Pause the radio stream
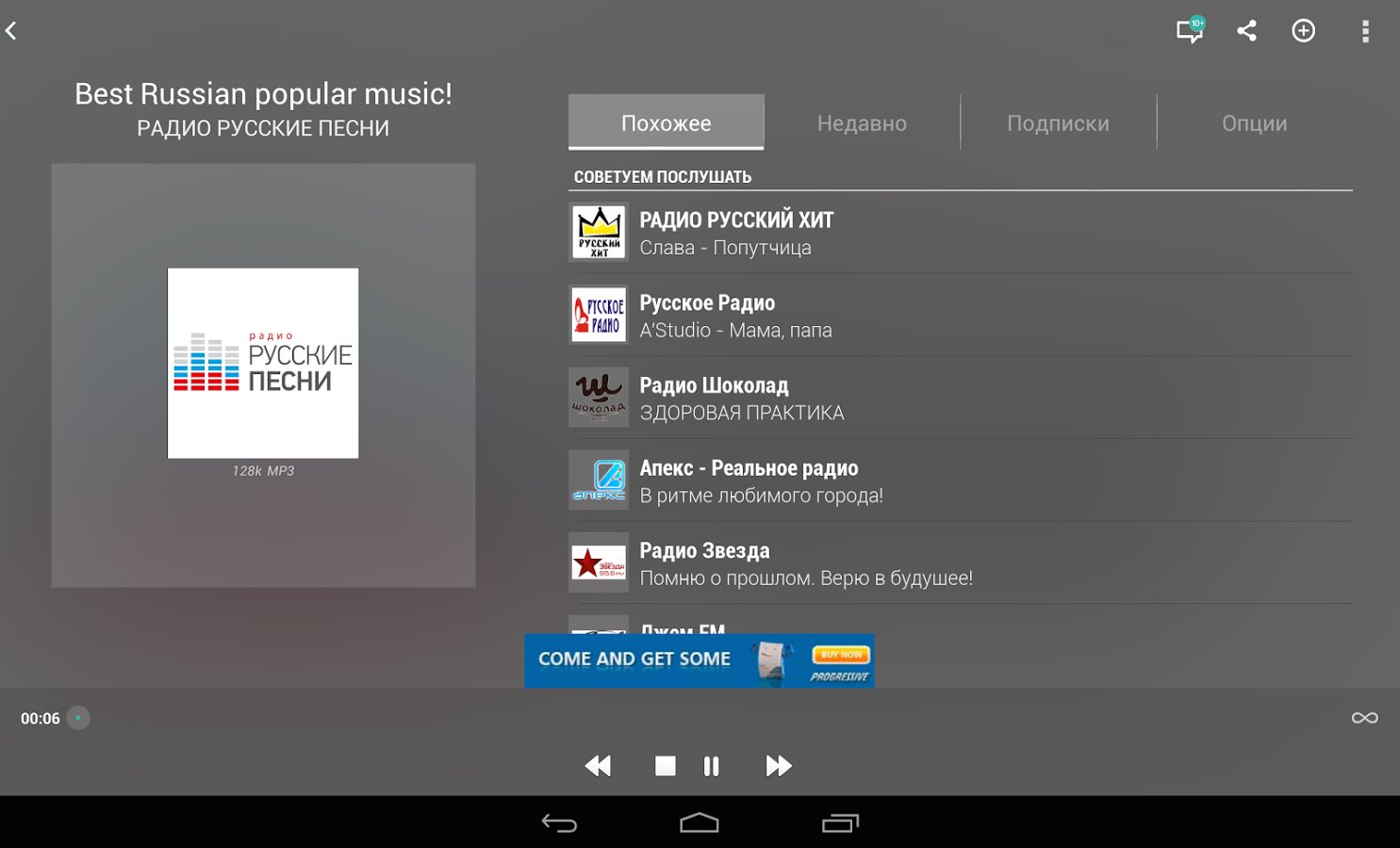 tap(712, 766)
